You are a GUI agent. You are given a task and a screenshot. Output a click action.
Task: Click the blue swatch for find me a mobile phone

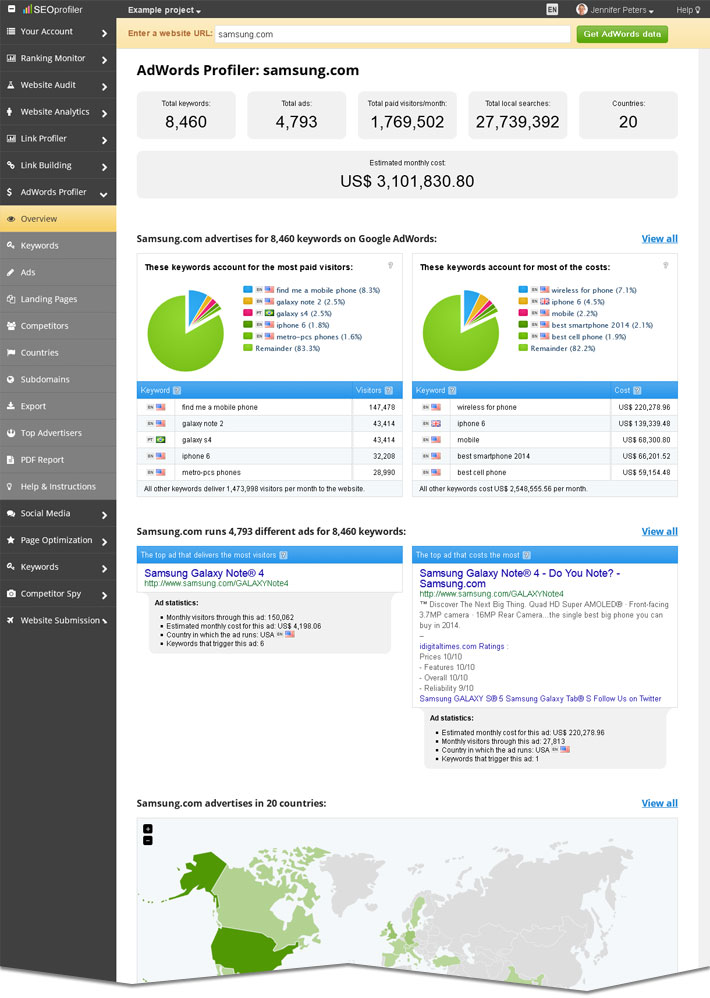(247, 290)
